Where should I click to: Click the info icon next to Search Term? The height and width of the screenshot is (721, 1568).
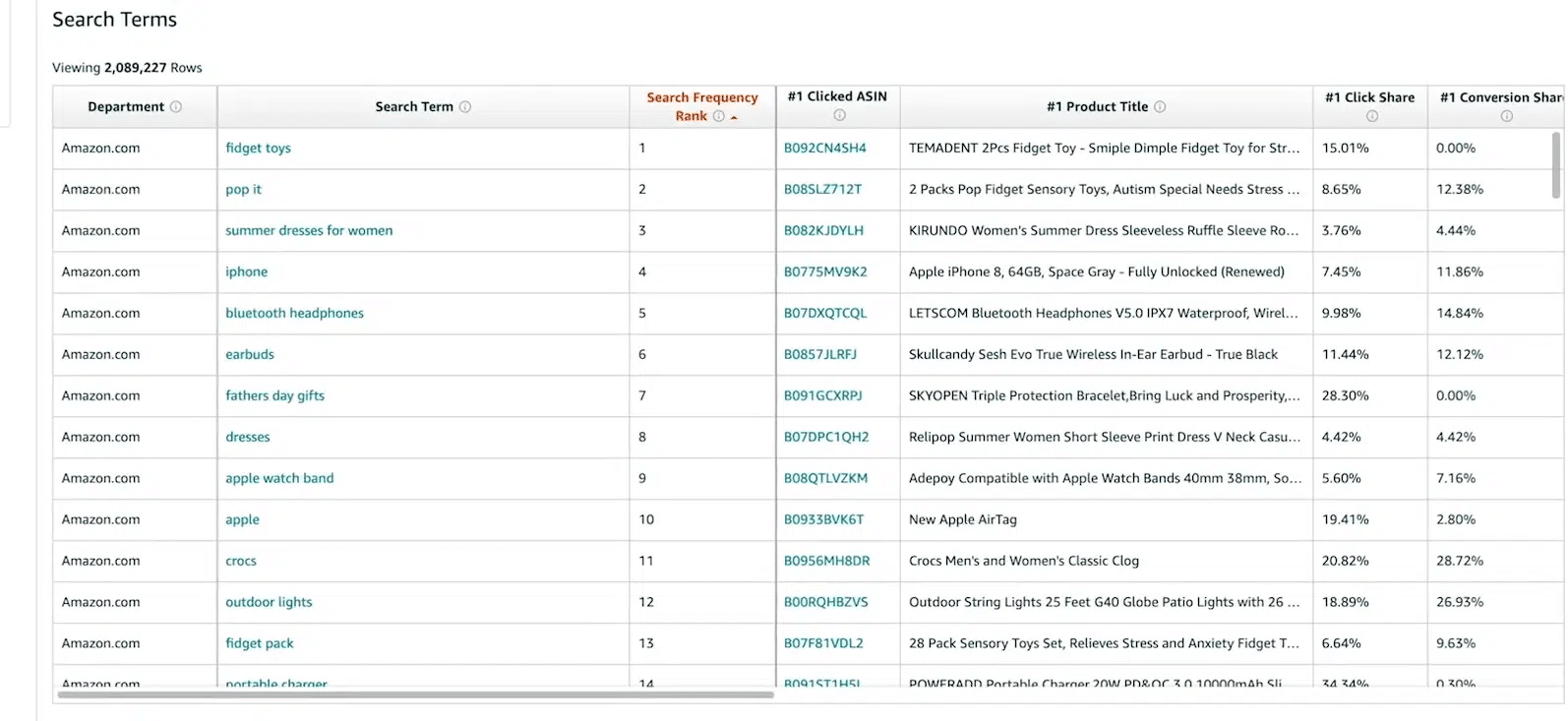pyautogui.click(x=465, y=107)
